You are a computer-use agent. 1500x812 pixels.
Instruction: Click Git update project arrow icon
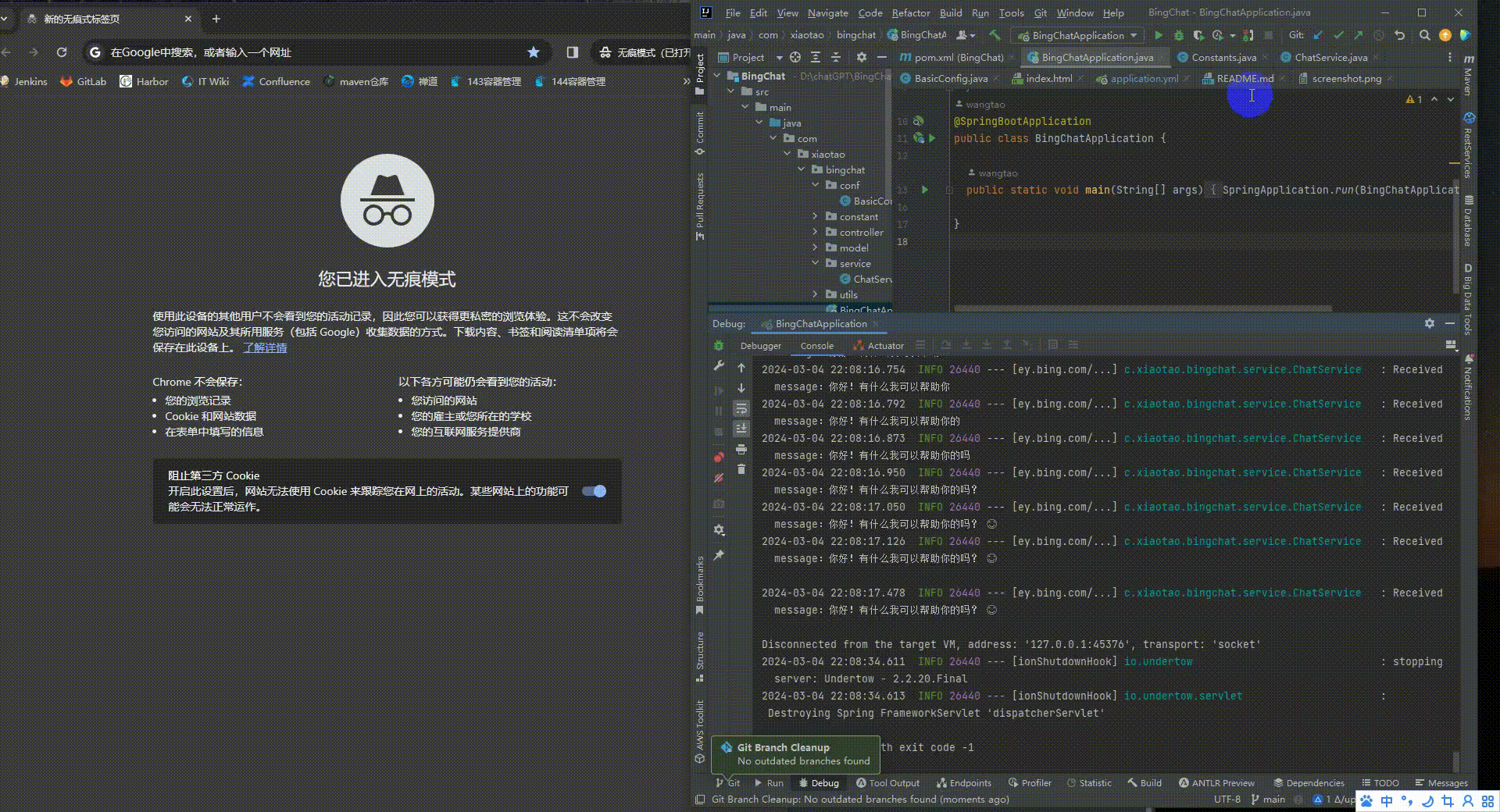[1319, 35]
